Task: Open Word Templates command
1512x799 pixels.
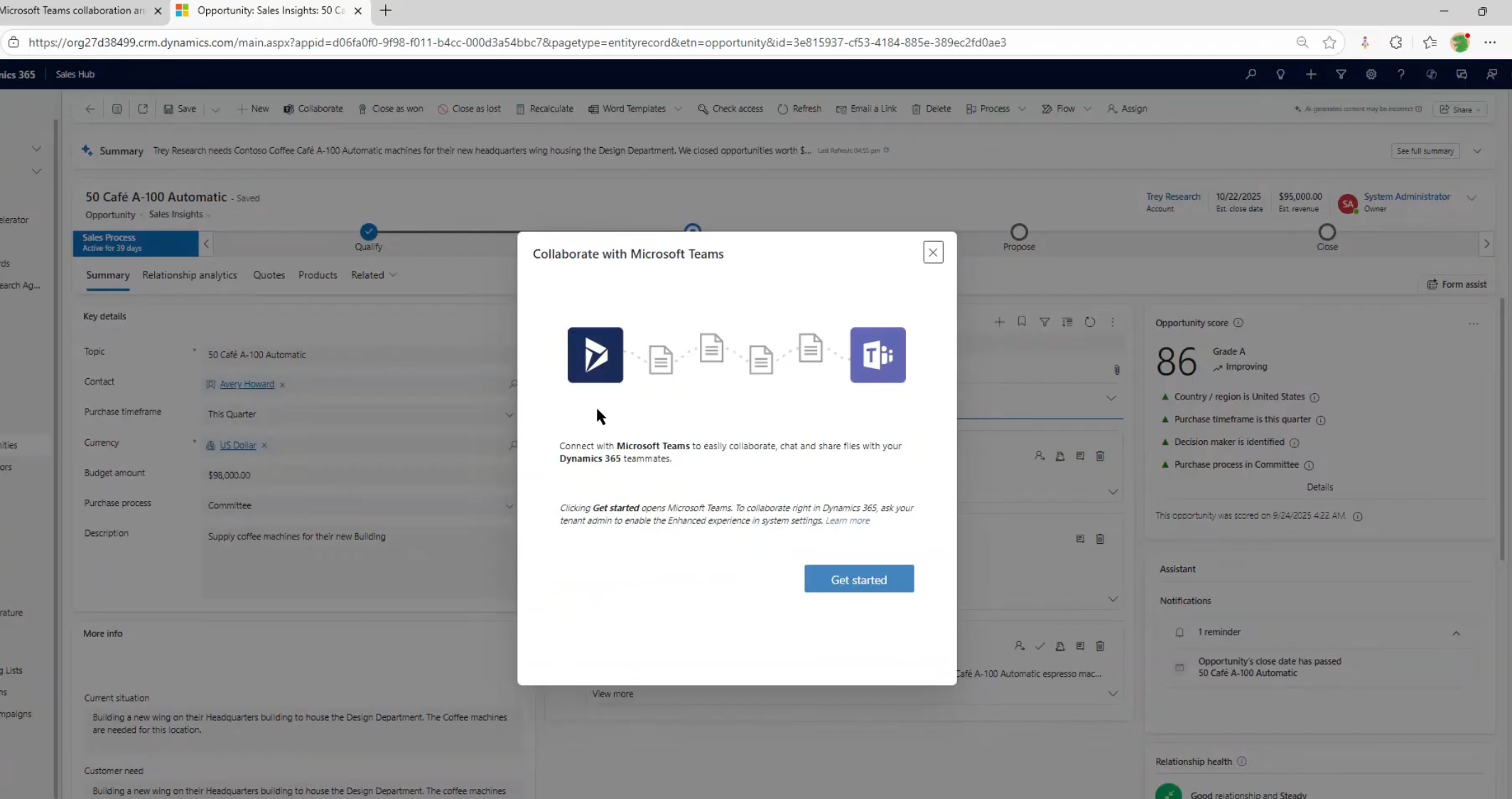Action: [627, 109]
